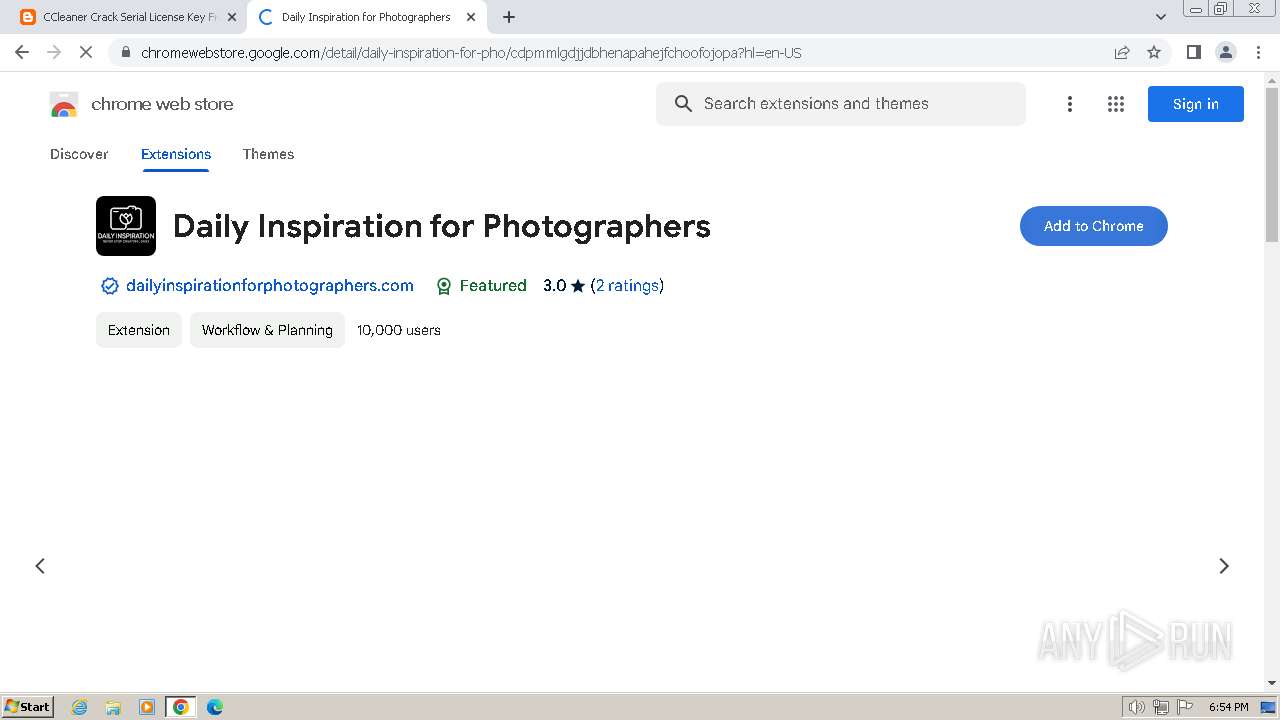Focus the Search extensions and themes field
This screenshot has width=1280, height=720.
[x=841, y=104]
